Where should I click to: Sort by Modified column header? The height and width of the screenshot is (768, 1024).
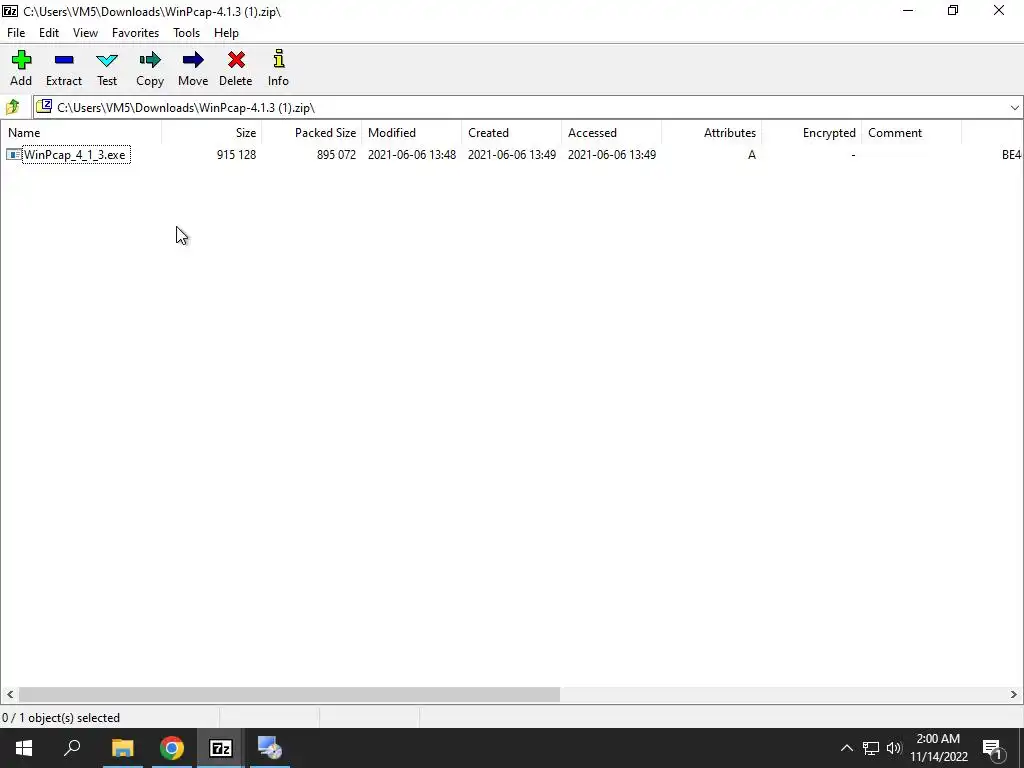coord(411,133)
